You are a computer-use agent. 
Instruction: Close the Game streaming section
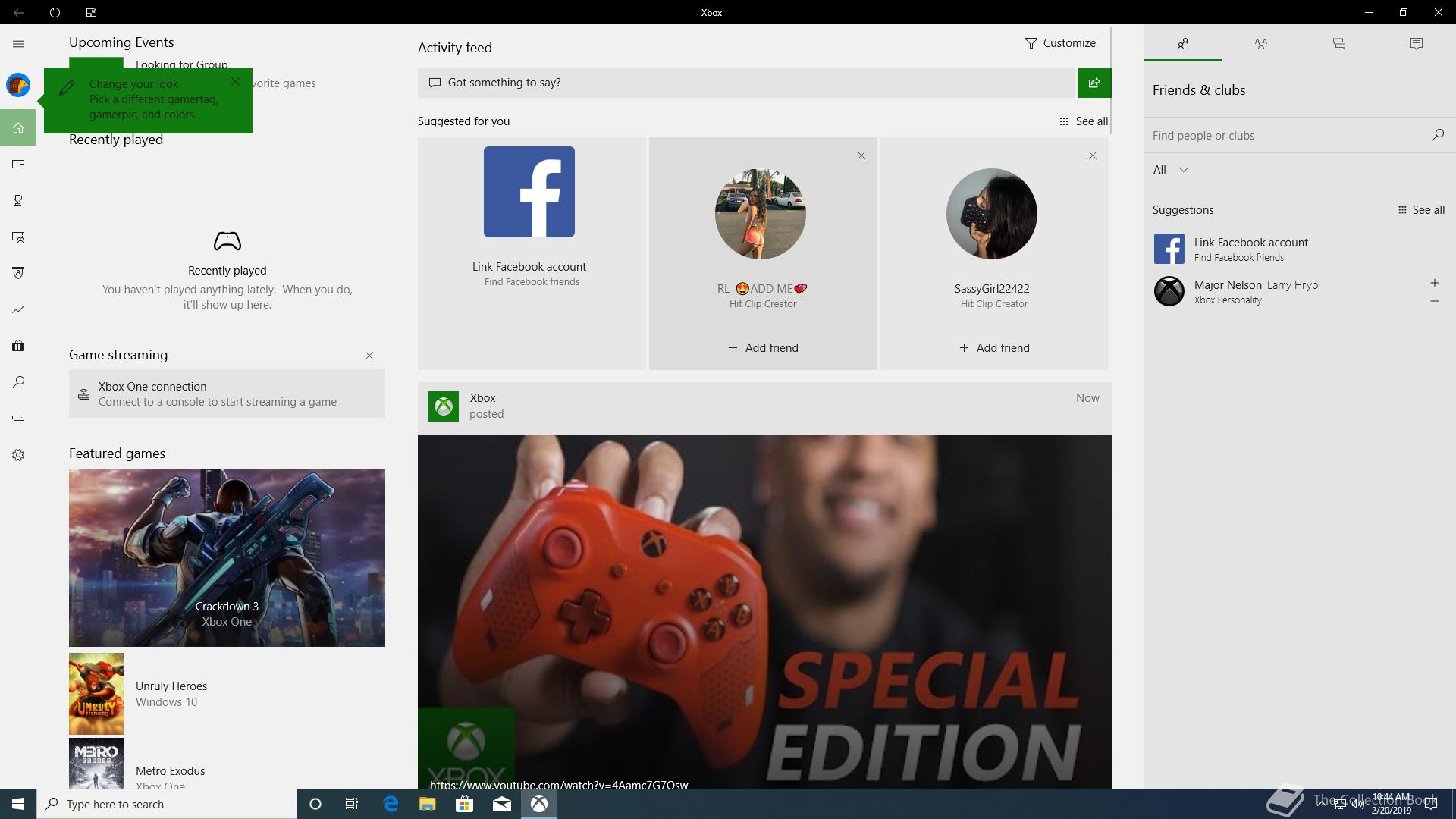(x=369, y=356)
